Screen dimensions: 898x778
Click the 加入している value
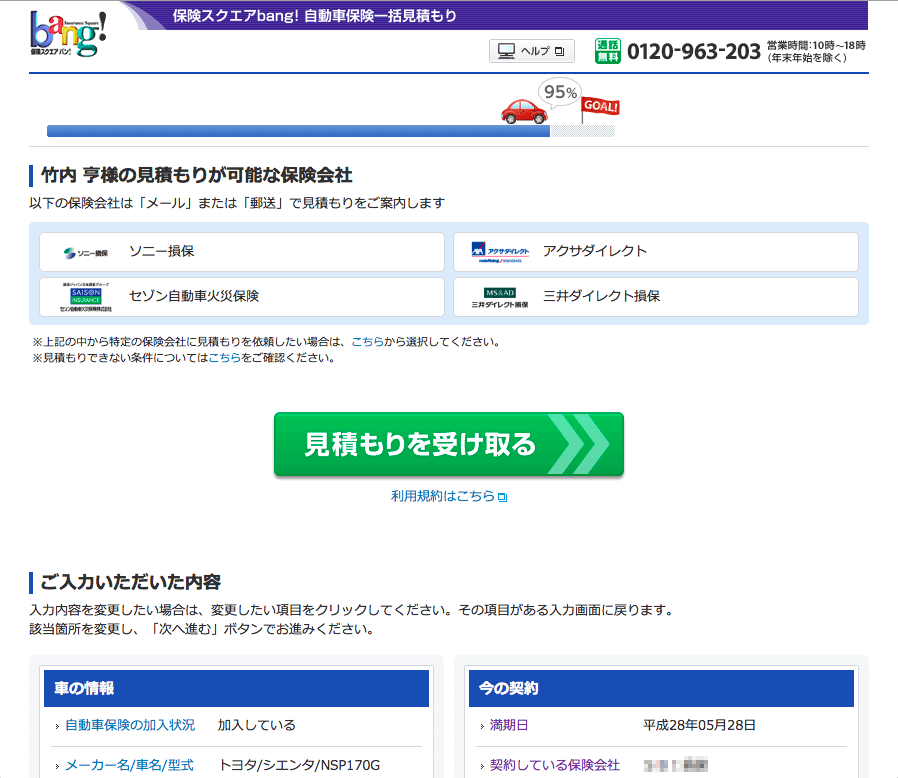(x=257, y=725)
